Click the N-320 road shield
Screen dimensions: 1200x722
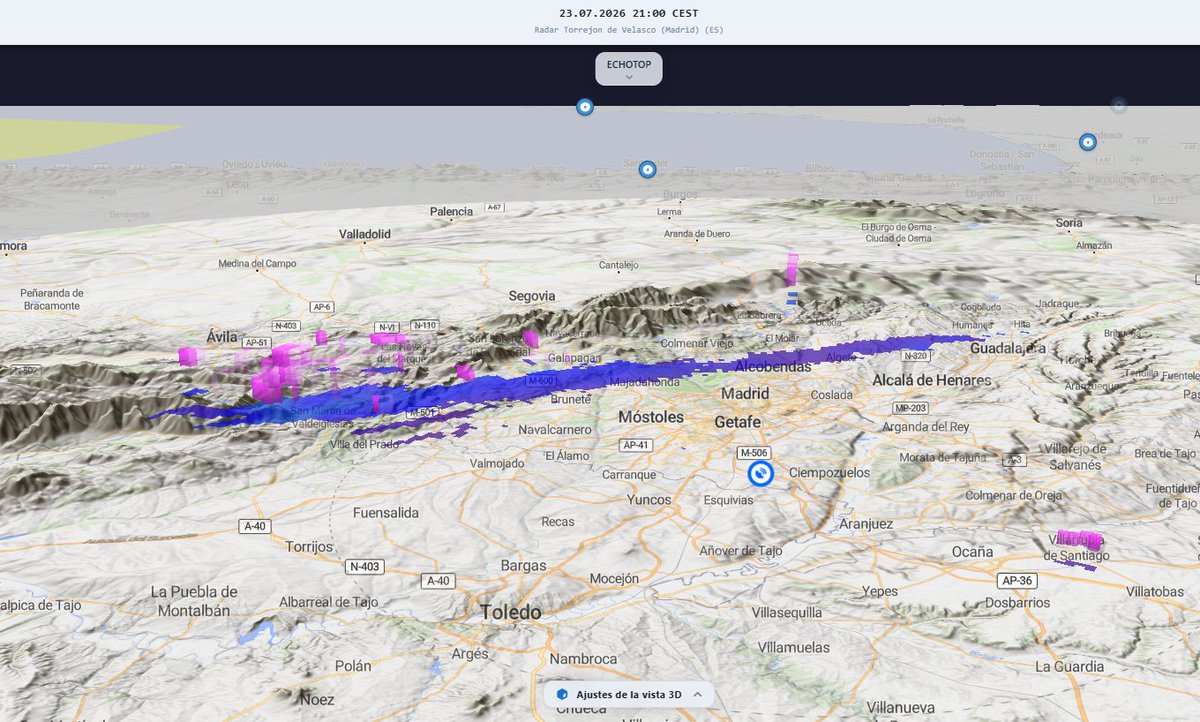(914, 356)
